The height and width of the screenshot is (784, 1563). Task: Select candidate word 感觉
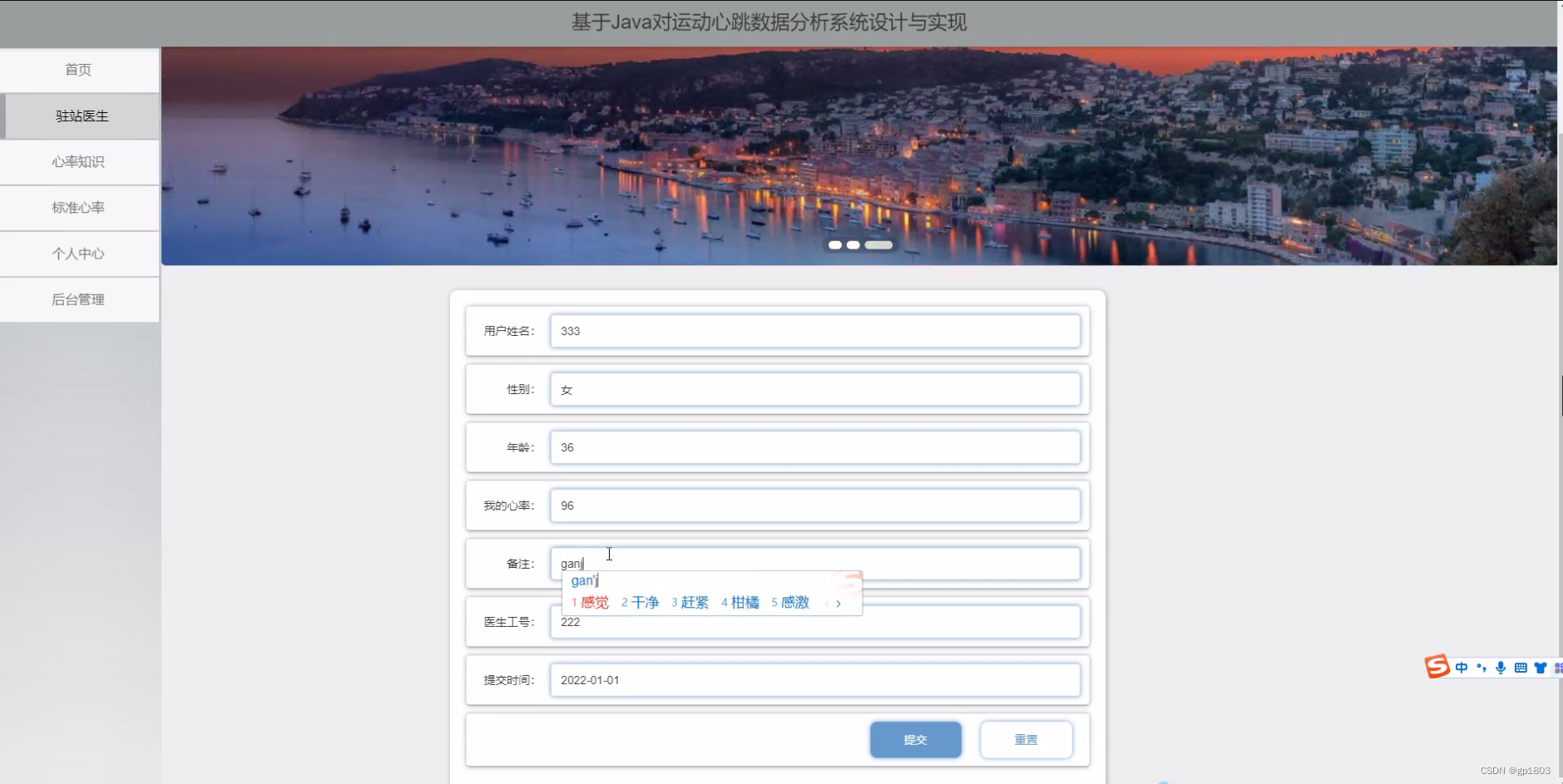tap(593, 602)
